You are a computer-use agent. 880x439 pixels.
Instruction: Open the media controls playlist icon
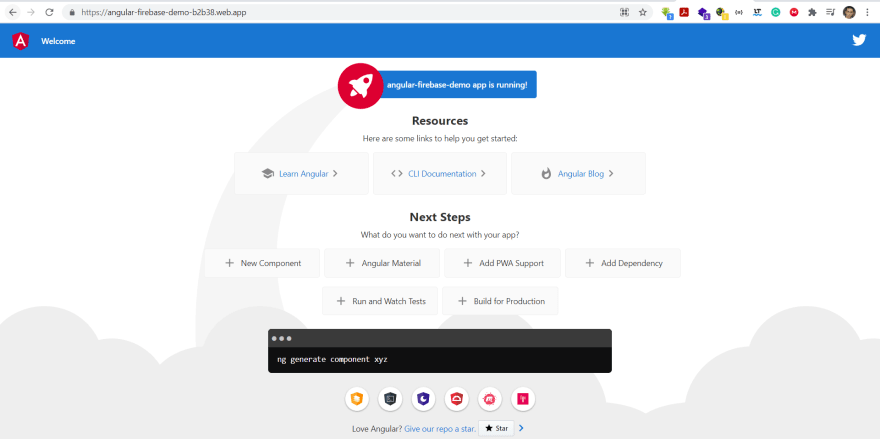click(830, 12)
